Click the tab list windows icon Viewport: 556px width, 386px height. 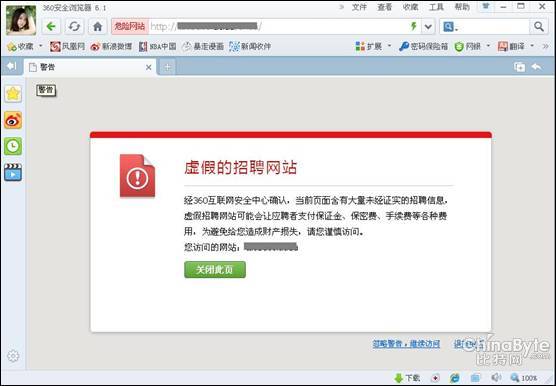point(519,67)
